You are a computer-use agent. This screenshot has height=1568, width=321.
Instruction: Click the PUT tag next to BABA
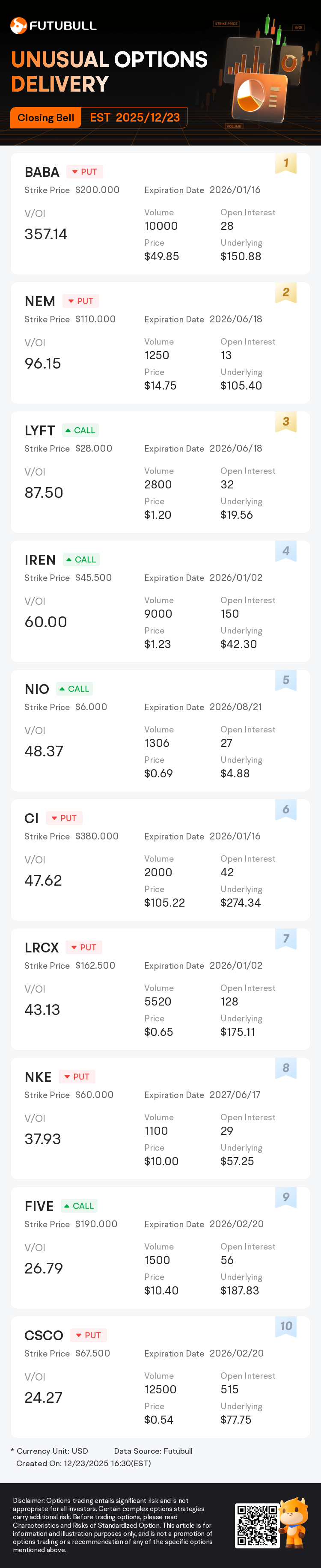coord(85,172)
